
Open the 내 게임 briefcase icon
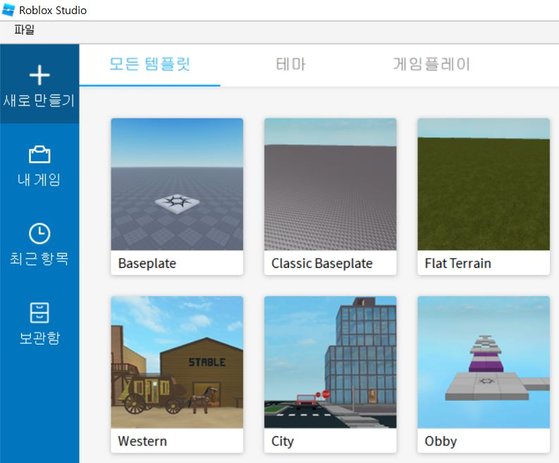point(39,154)
